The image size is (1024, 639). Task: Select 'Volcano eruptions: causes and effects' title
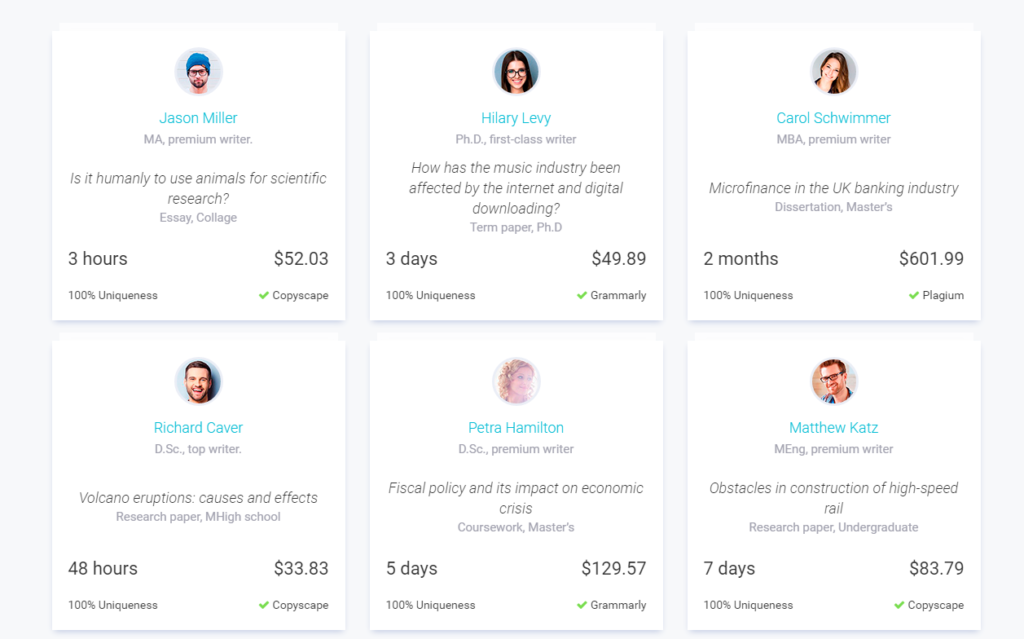point(199,498)
